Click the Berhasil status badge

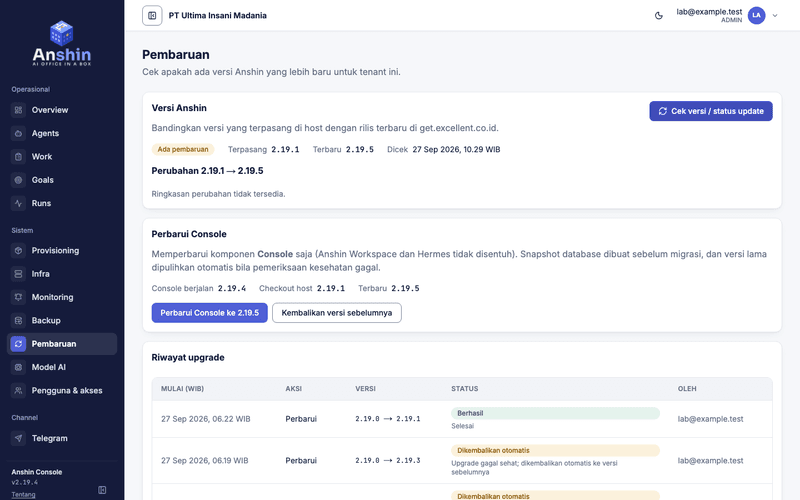pyautogui.click(x=555, y=413)
